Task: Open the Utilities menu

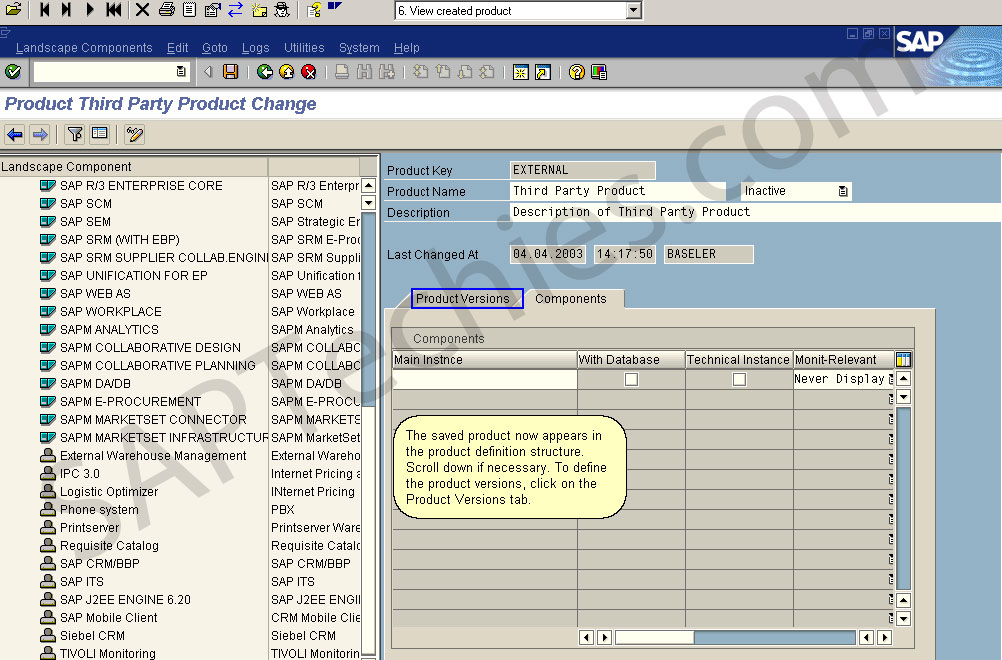Action: [x=304, y=48]
